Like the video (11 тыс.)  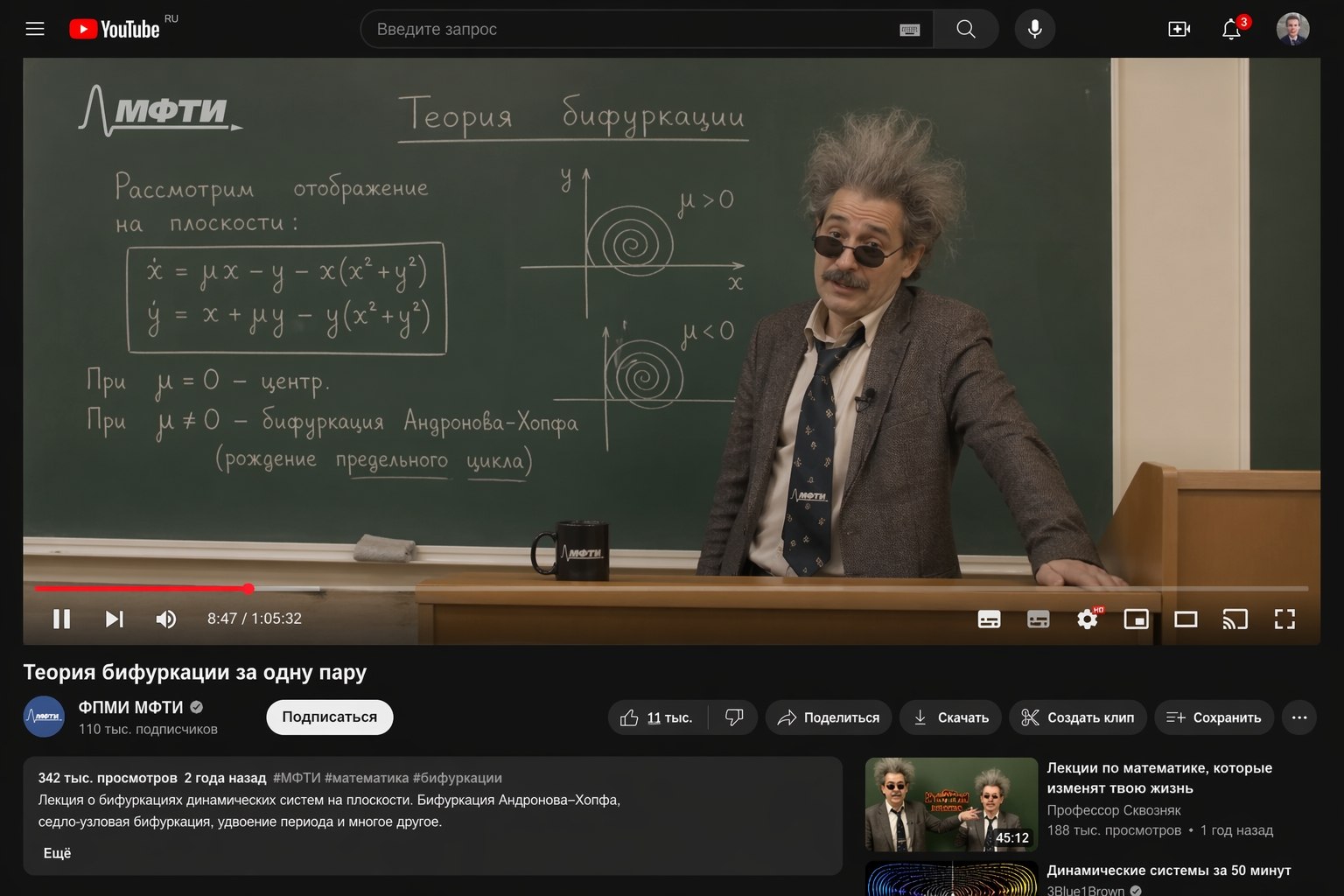[657, 717]
